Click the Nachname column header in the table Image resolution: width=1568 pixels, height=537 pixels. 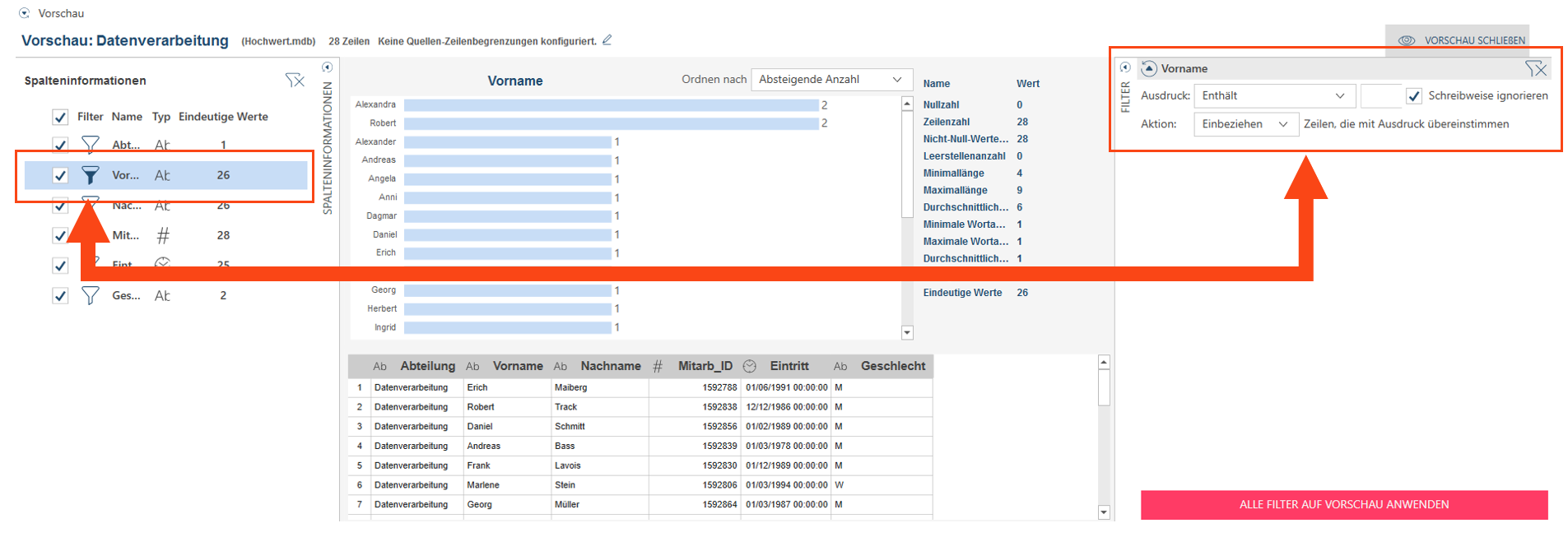click(x=610, y=366)
